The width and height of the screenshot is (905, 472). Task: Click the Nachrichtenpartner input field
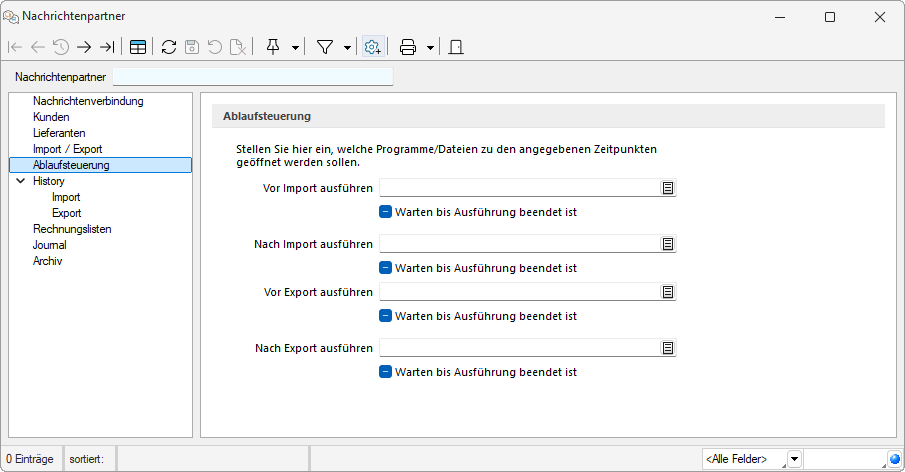253,77
